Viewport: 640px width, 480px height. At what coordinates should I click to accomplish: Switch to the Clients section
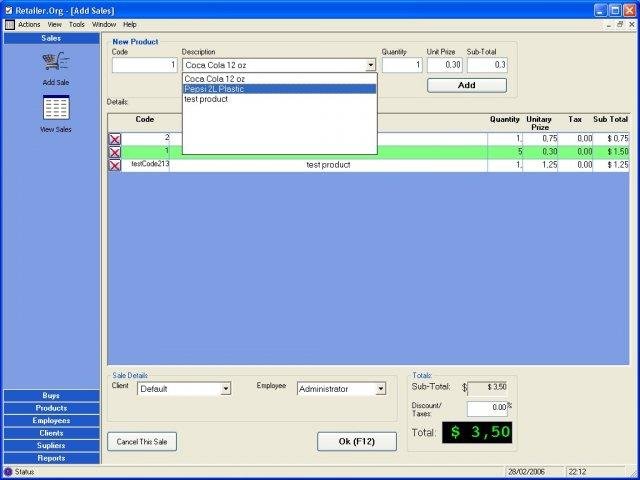[51, 433]
